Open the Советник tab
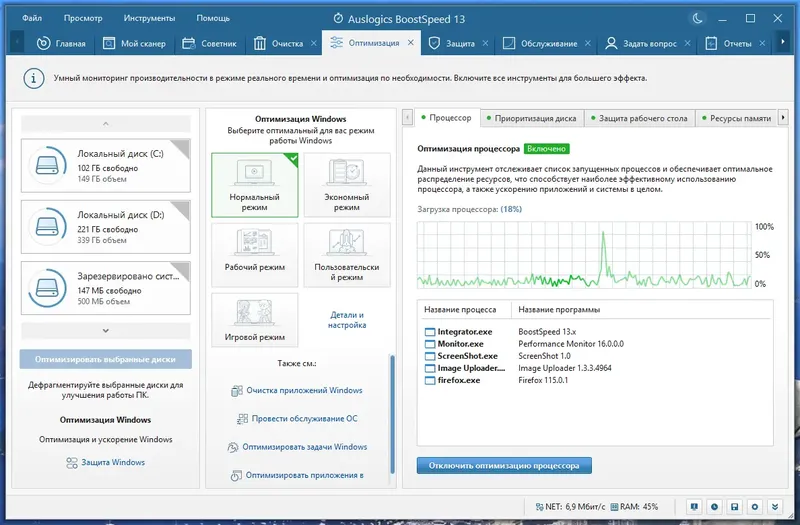The height and width of the screenshot is (525, 800). pos(209,43)
